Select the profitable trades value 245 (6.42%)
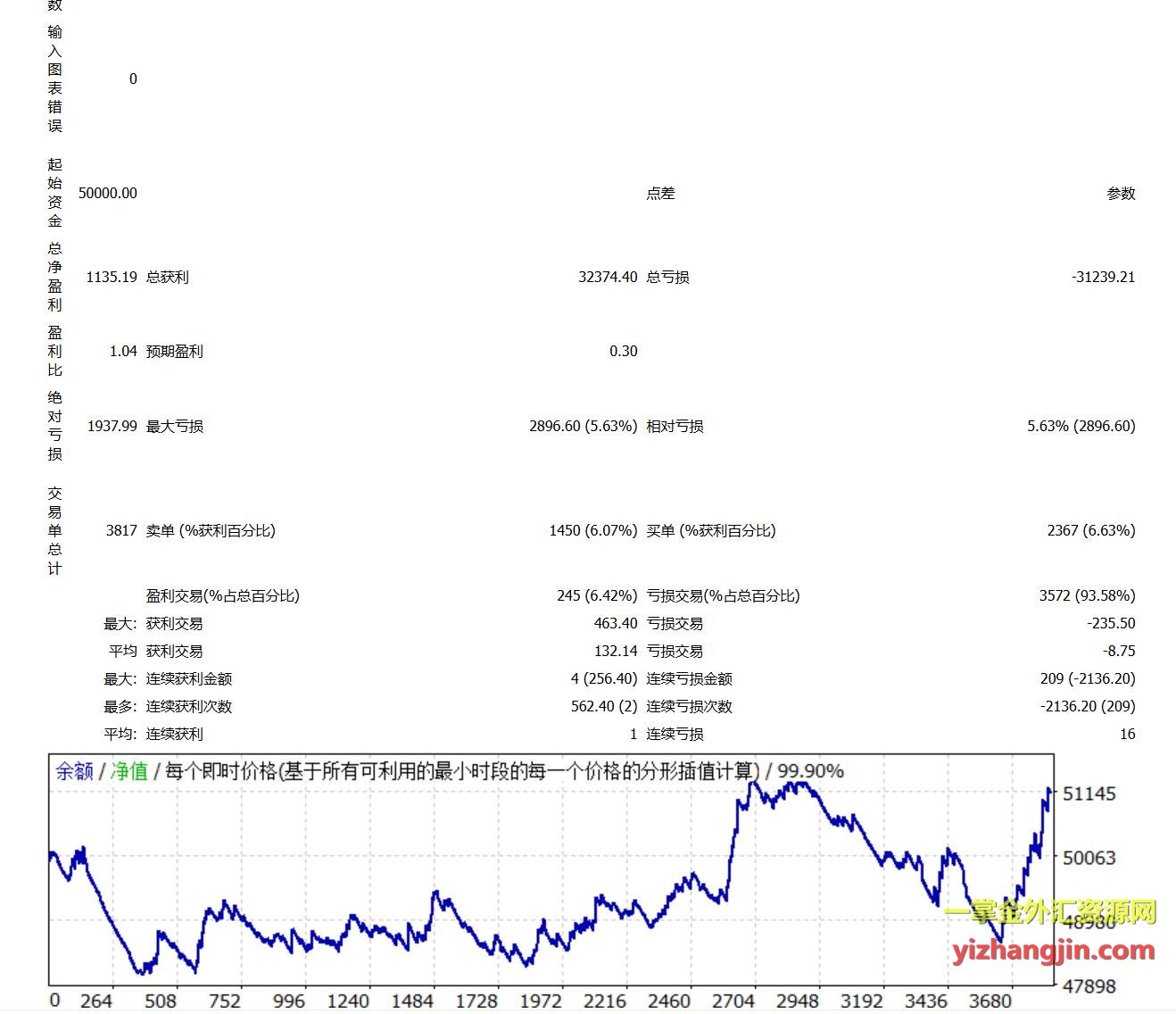Image resolution: width=1176 pixels, height=1014 pixels. pyautogui.click(x=597, y=596)
